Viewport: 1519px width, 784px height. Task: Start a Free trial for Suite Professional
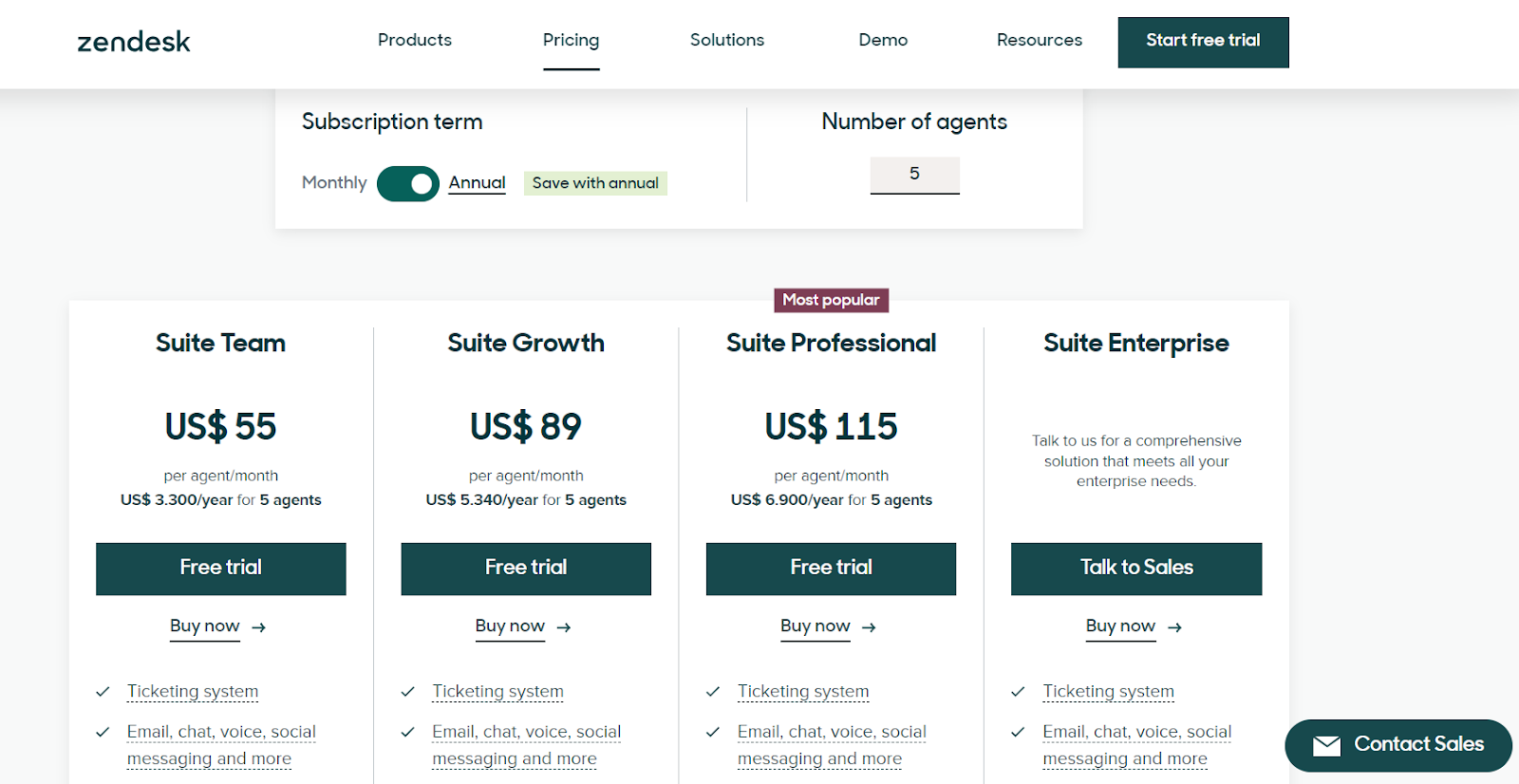coord(830,568)
